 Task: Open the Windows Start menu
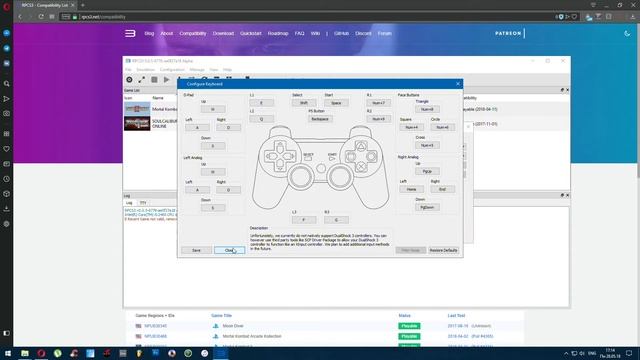pos(7,353)
